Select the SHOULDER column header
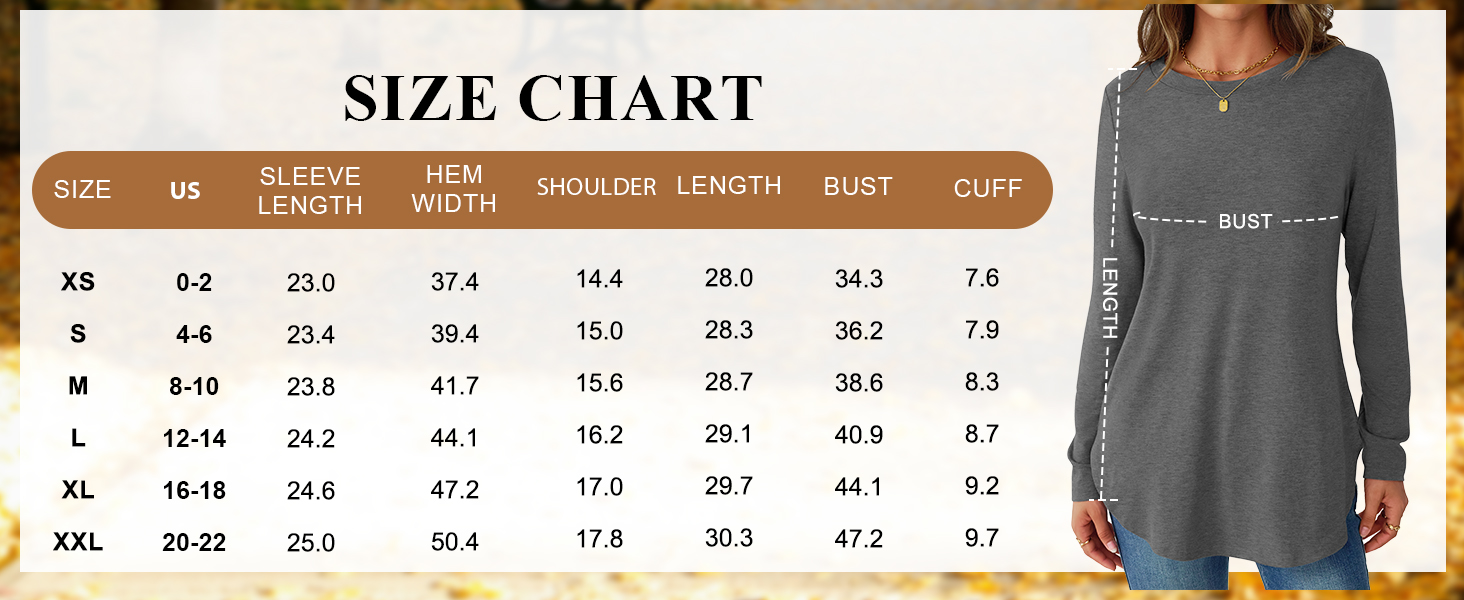Image resolution: width=1464 pixels, height=600 pixels. (x=596, y=187)
